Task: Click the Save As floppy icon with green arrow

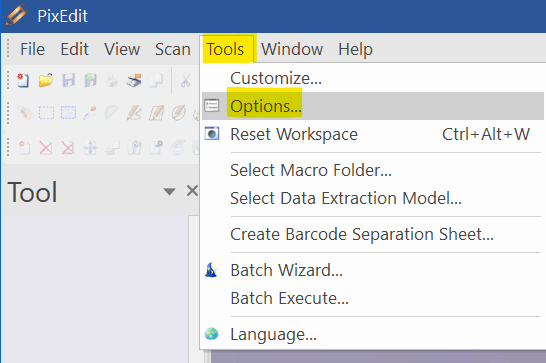Action: pyautogui.click(x=90, y=80)
